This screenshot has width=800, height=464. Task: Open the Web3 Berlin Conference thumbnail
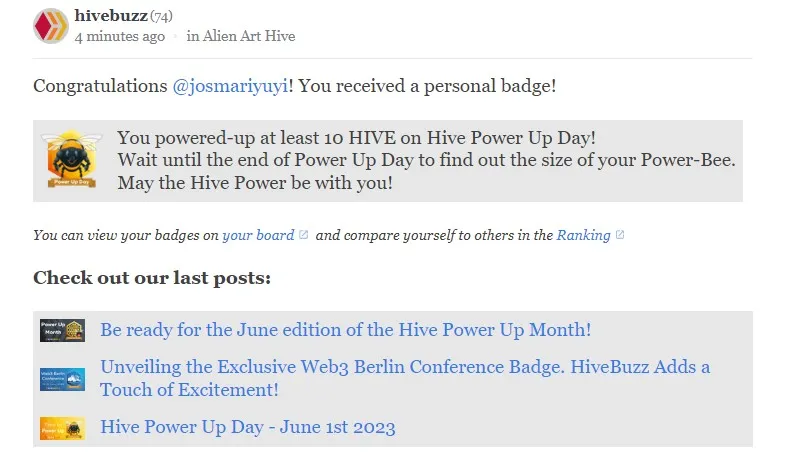62,379
